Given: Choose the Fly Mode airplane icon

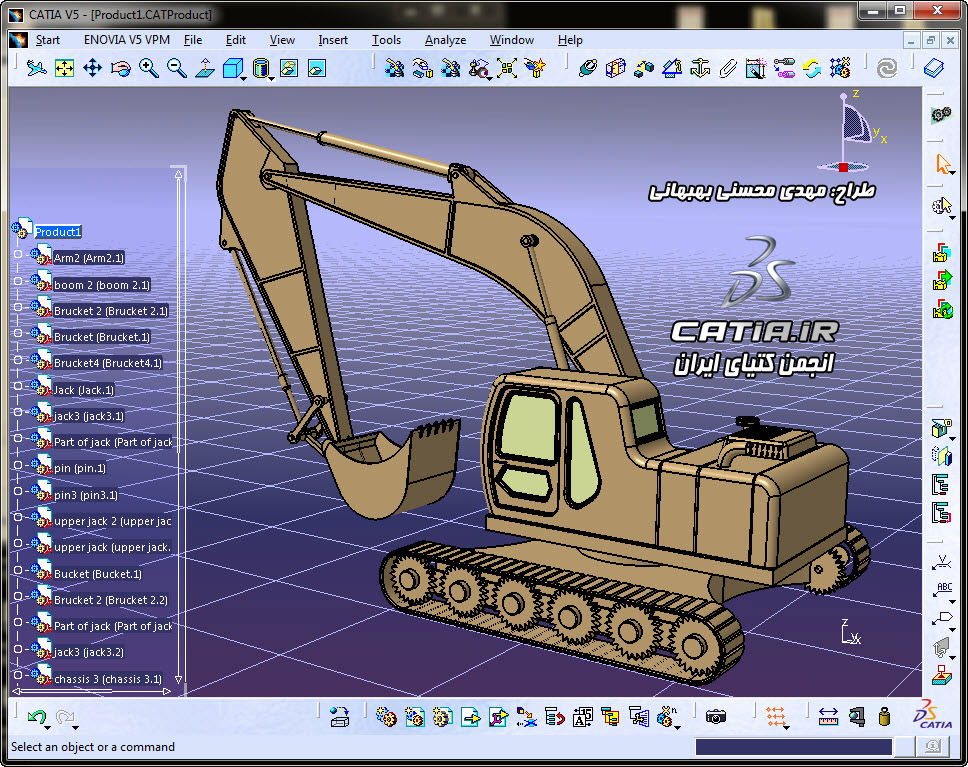Looking at the screenshot, I should click(x=36, y=68).
